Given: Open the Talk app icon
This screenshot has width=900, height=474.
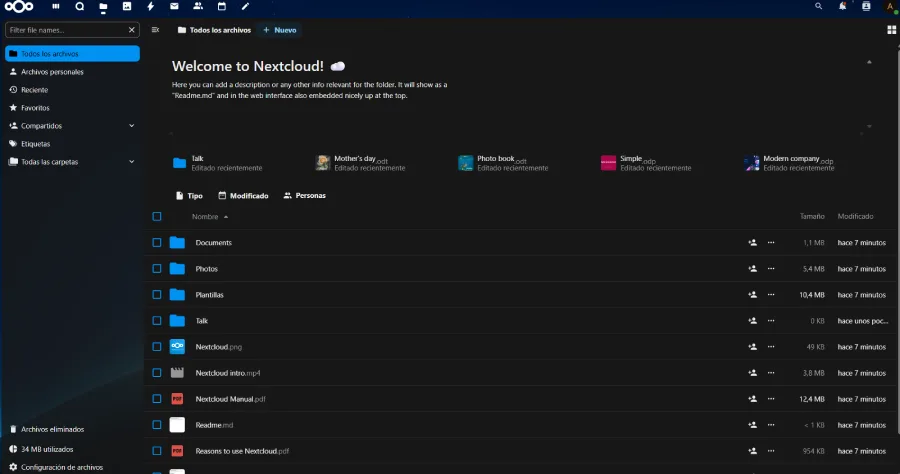Looking at the screenshot, I should pos(80,6).
